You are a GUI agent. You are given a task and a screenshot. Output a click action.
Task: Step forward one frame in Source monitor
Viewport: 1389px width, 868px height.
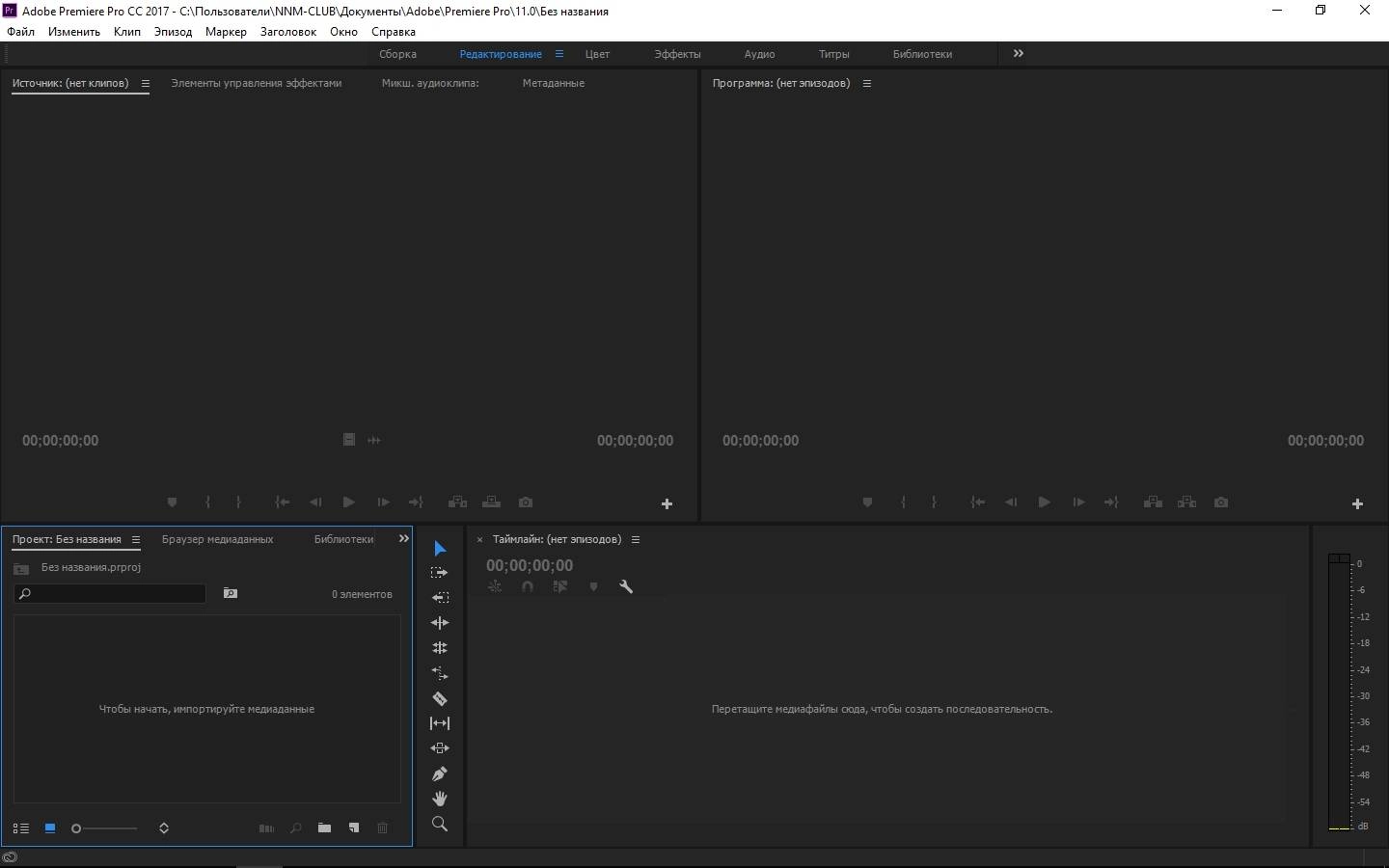point(383,502)
